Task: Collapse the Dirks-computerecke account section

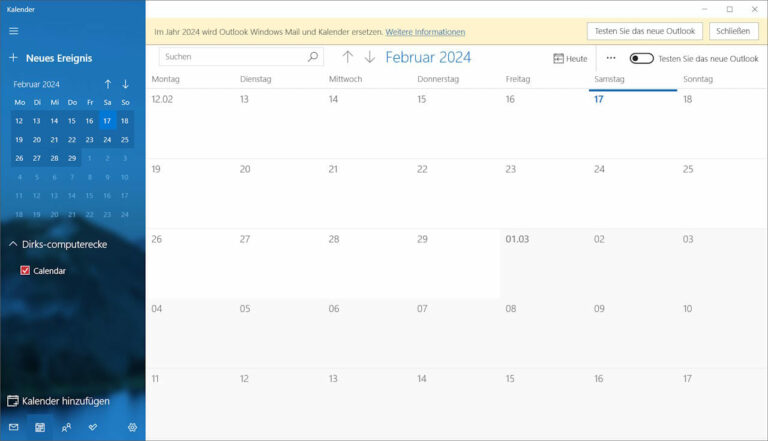Action: point(13,244)
